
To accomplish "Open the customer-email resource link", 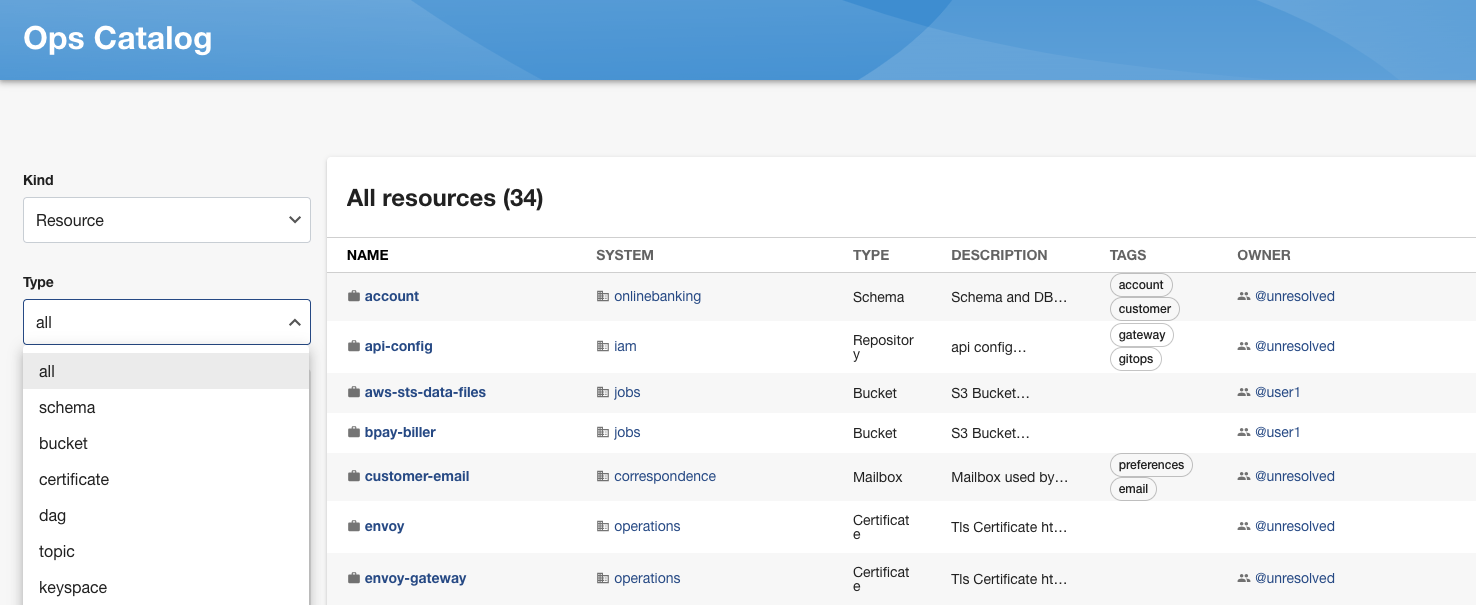I will 417,476.
